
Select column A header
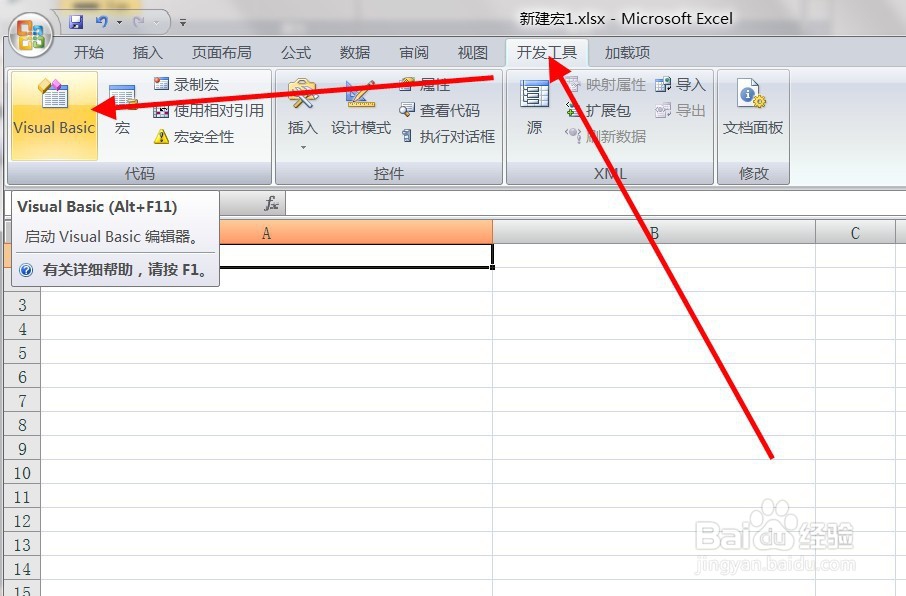(266, 233)
